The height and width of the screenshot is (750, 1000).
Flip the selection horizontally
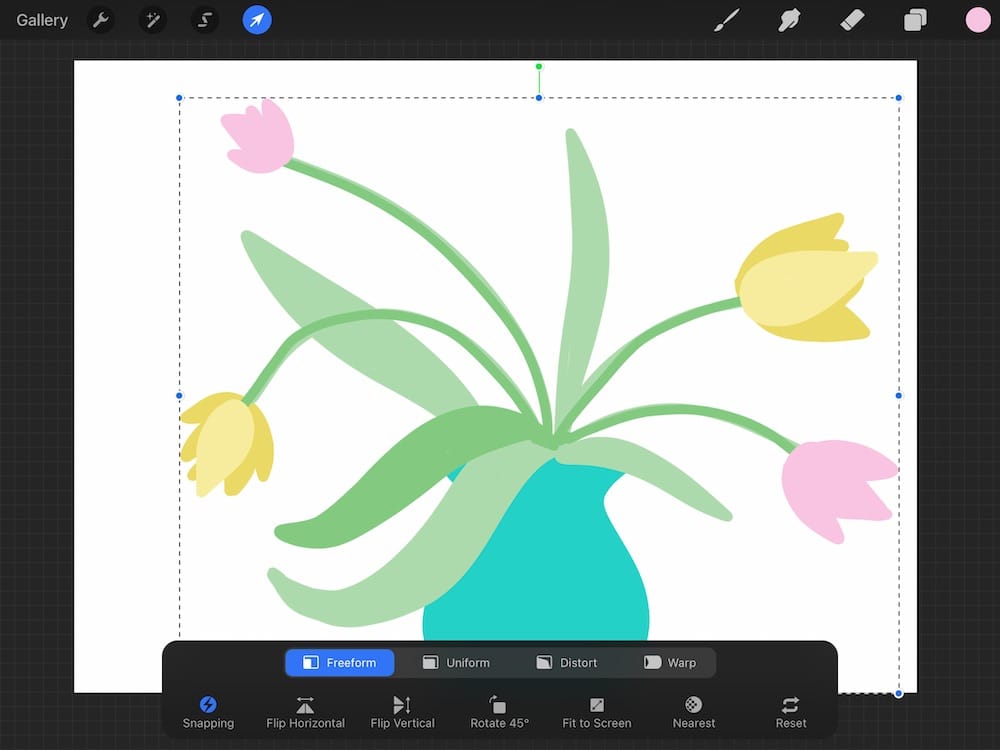(x=305, y=711)
